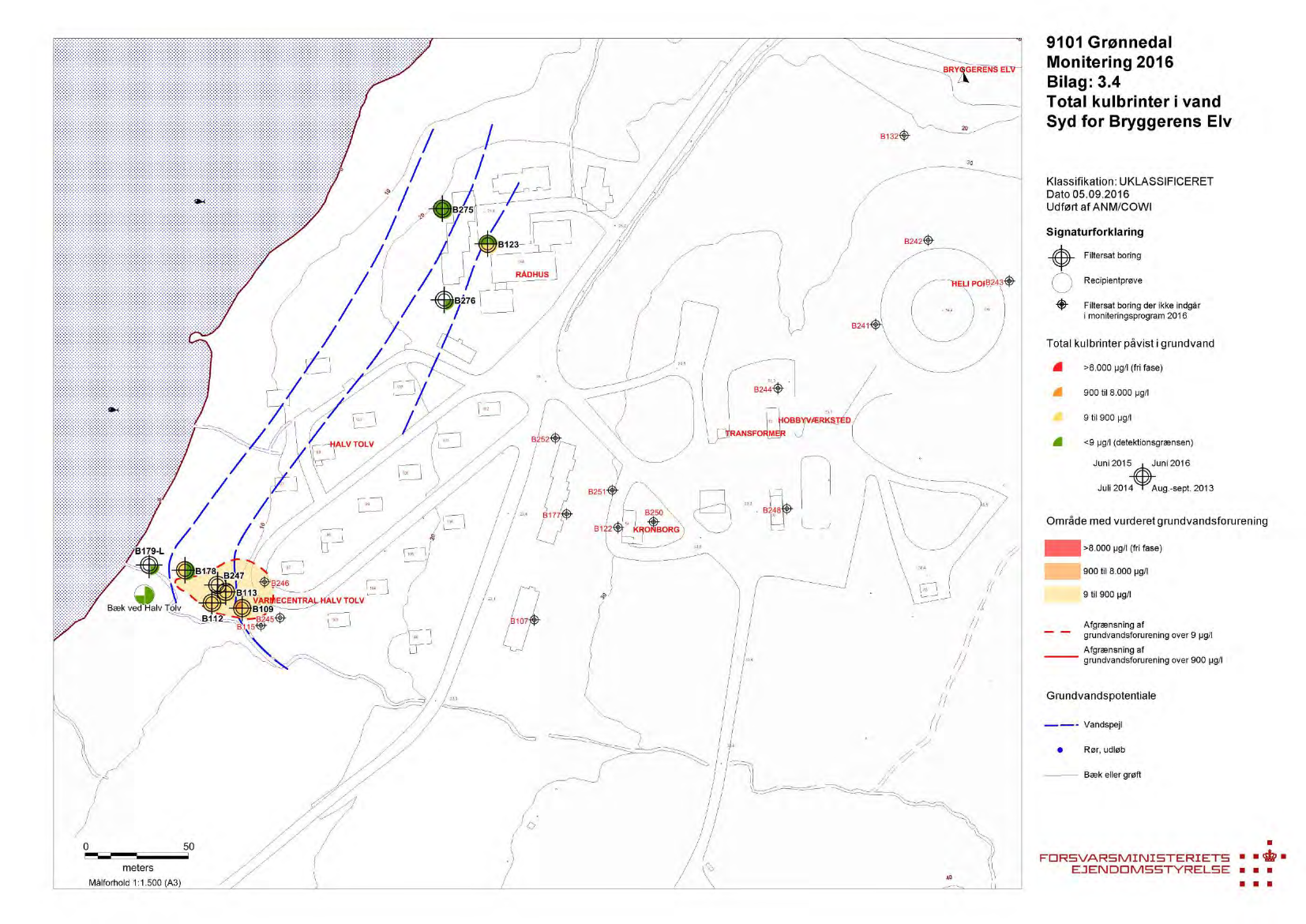Click the HOBBYVÆRKSTED label
1306x924 pixels.
click(x=814, y=420)
